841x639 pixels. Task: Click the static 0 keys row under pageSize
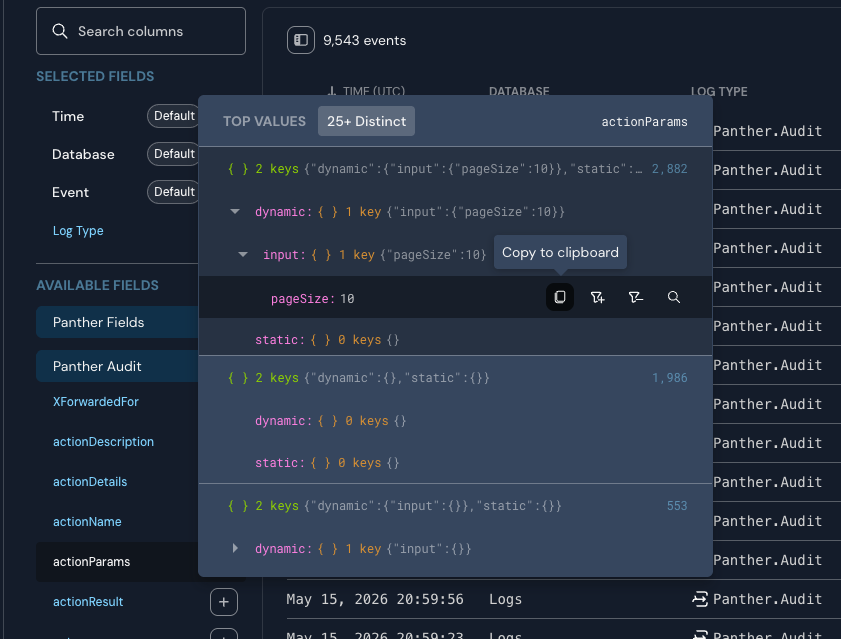[455, 340]
